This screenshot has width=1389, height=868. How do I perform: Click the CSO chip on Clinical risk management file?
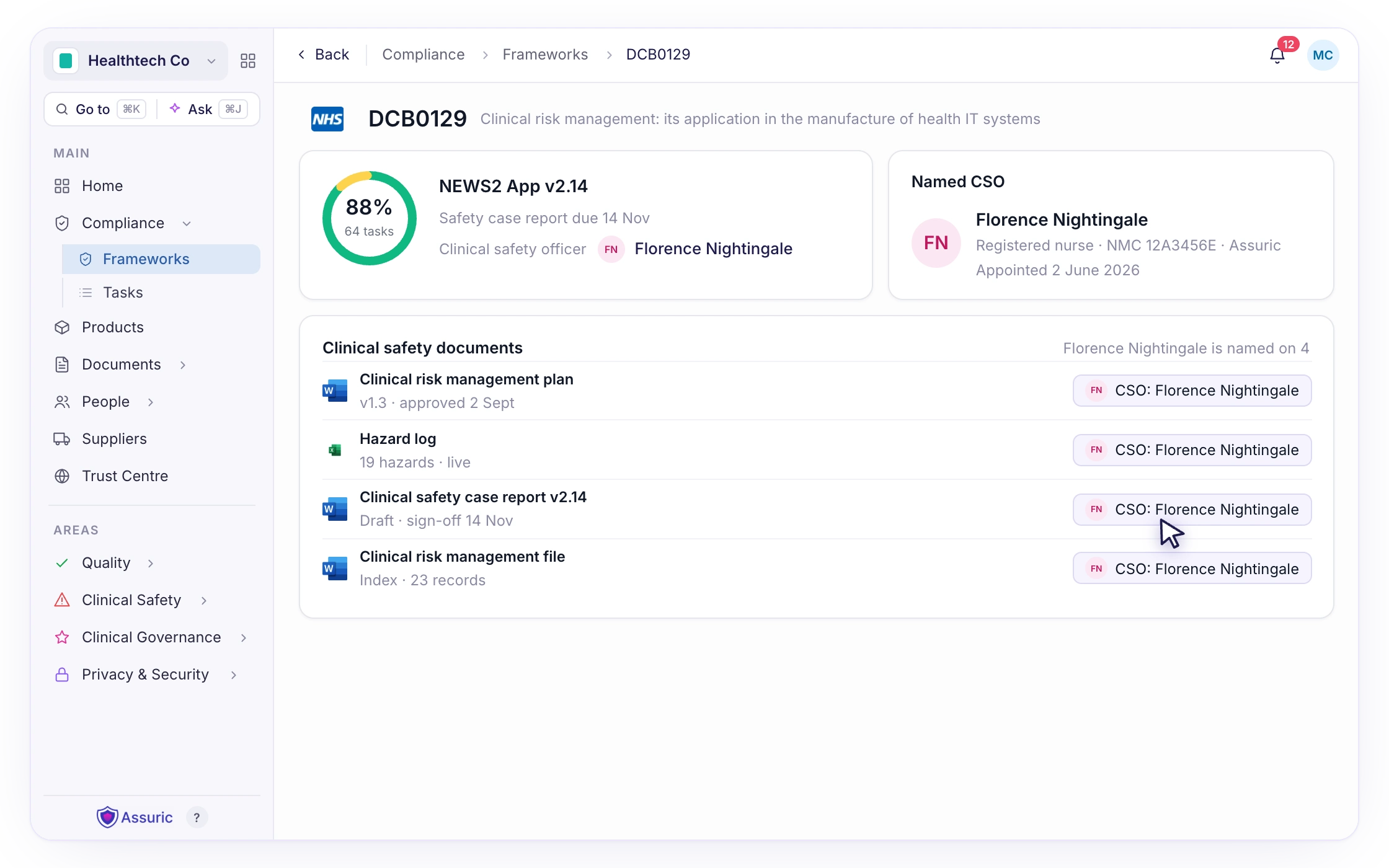[x=1192, y=569]
